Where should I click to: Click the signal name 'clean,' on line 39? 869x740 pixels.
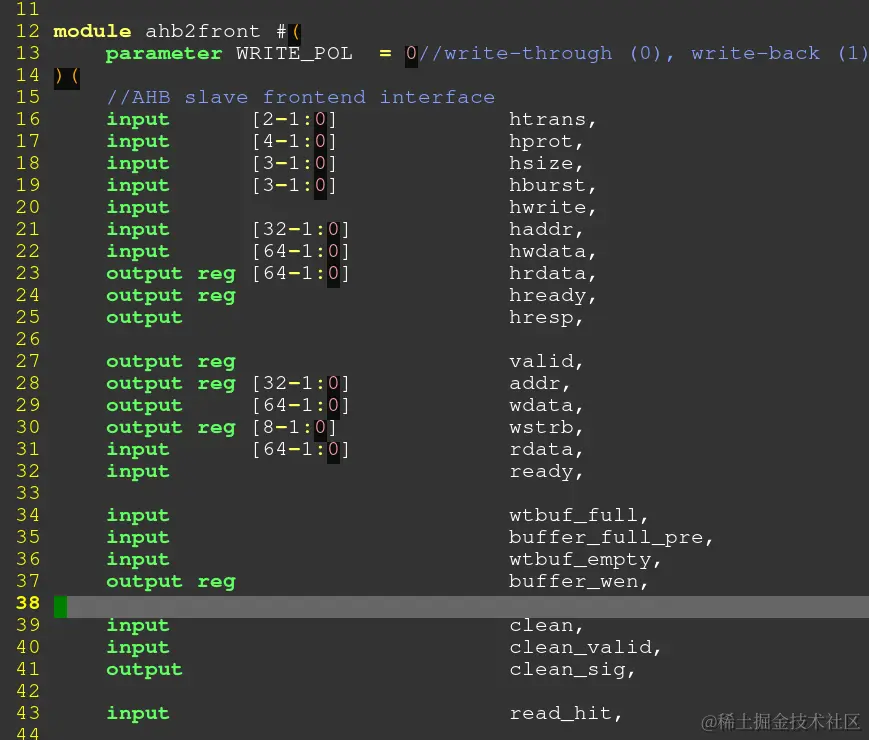point(546,625)
